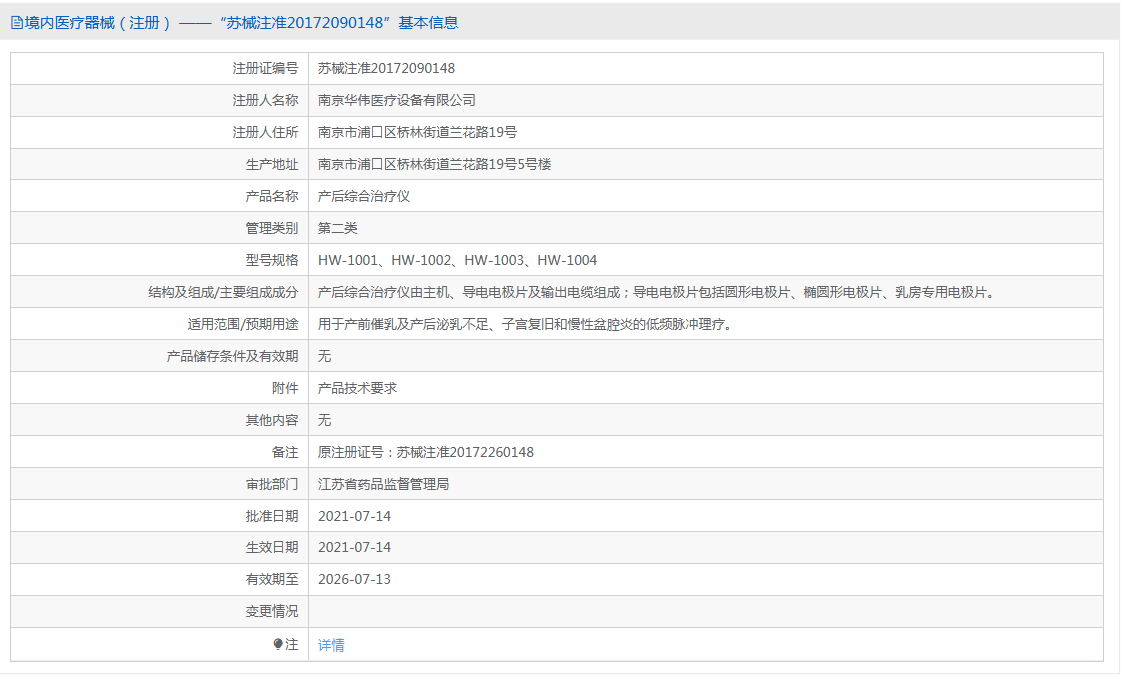Screen dimensions: 1125x679
Task: Select the approving department 江苏省药品监督管理局
Action: coord(383,484)
